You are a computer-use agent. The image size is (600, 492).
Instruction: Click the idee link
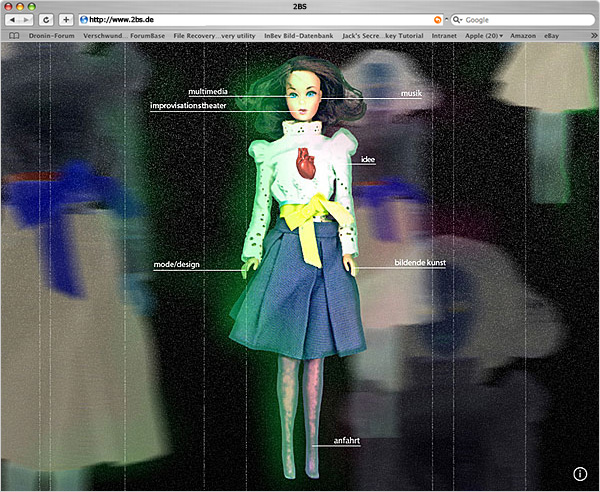click(368, 160)
